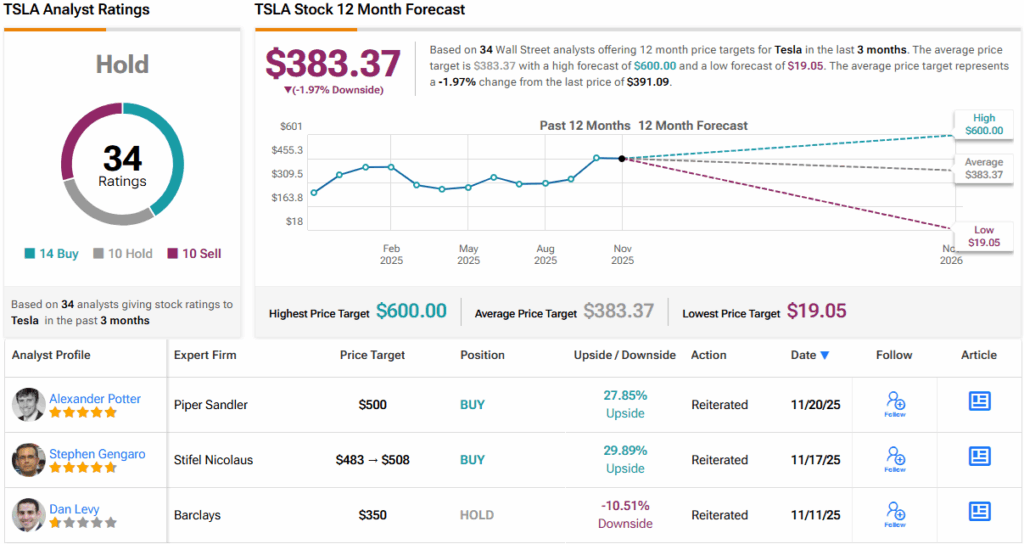The width and height of the screenshot is (1024, 544).
Task: Click Alexander Potter's profile photo
Action: click(28, 404)
